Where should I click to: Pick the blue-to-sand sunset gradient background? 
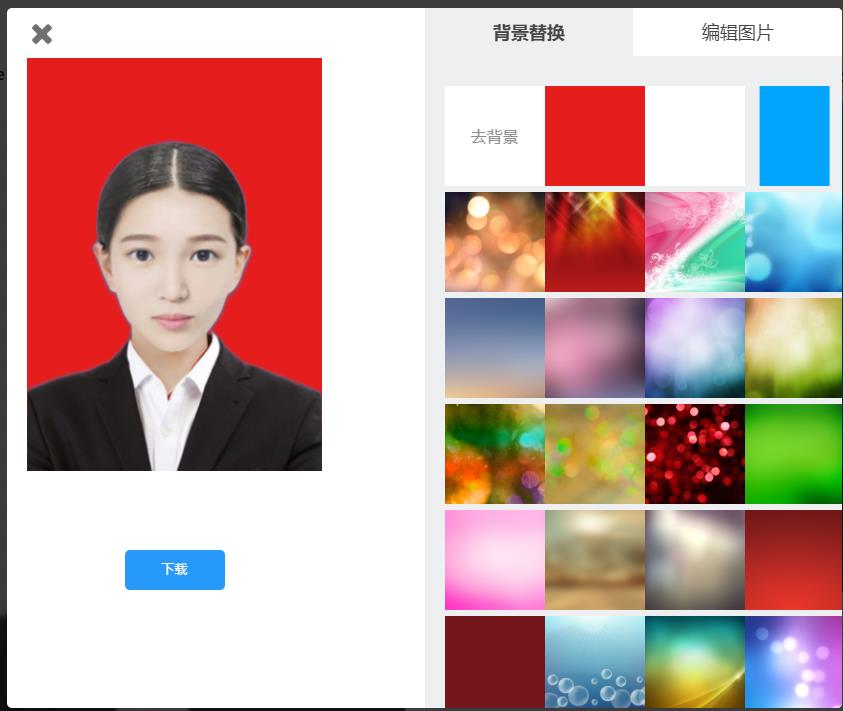click(x=495, y=348)
